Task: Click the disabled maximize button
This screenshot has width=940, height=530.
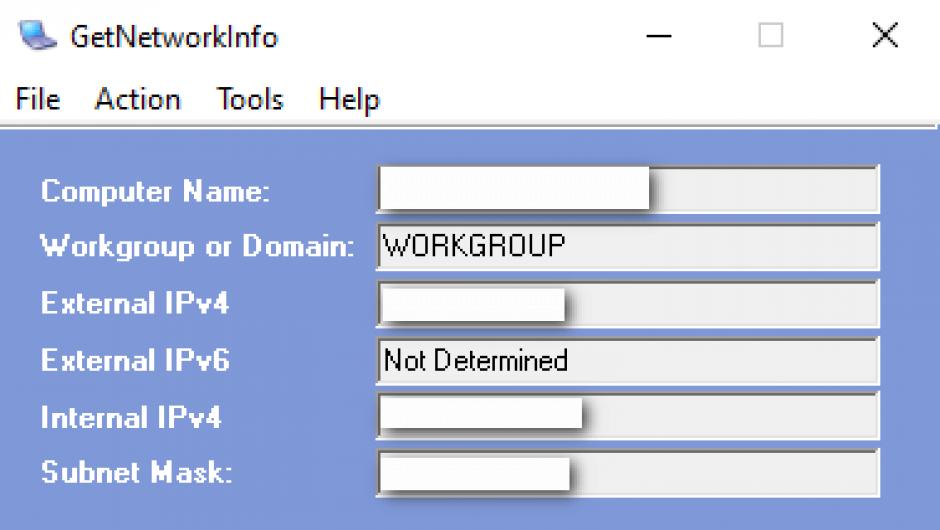Action: click(x=770, y=37)
